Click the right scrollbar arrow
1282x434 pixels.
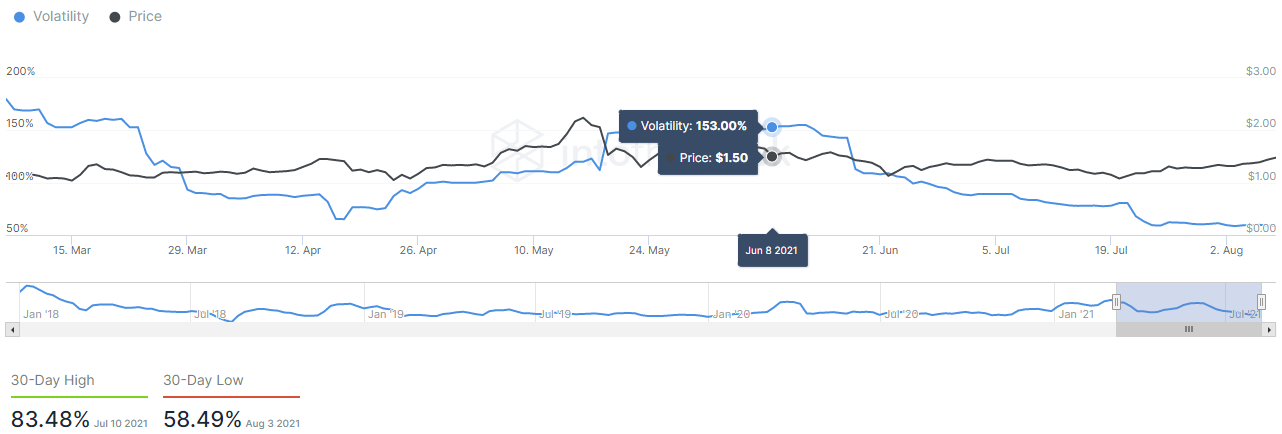coord(1269,329)
